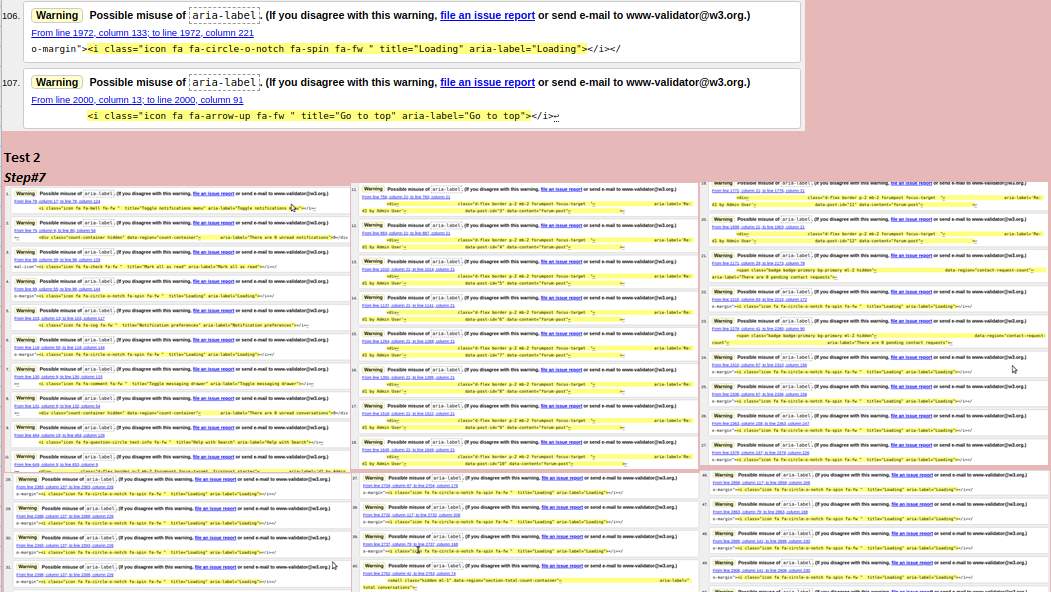1051x592 pixels.
Task: Click the list number '107.'
Action: pos(11,82)
